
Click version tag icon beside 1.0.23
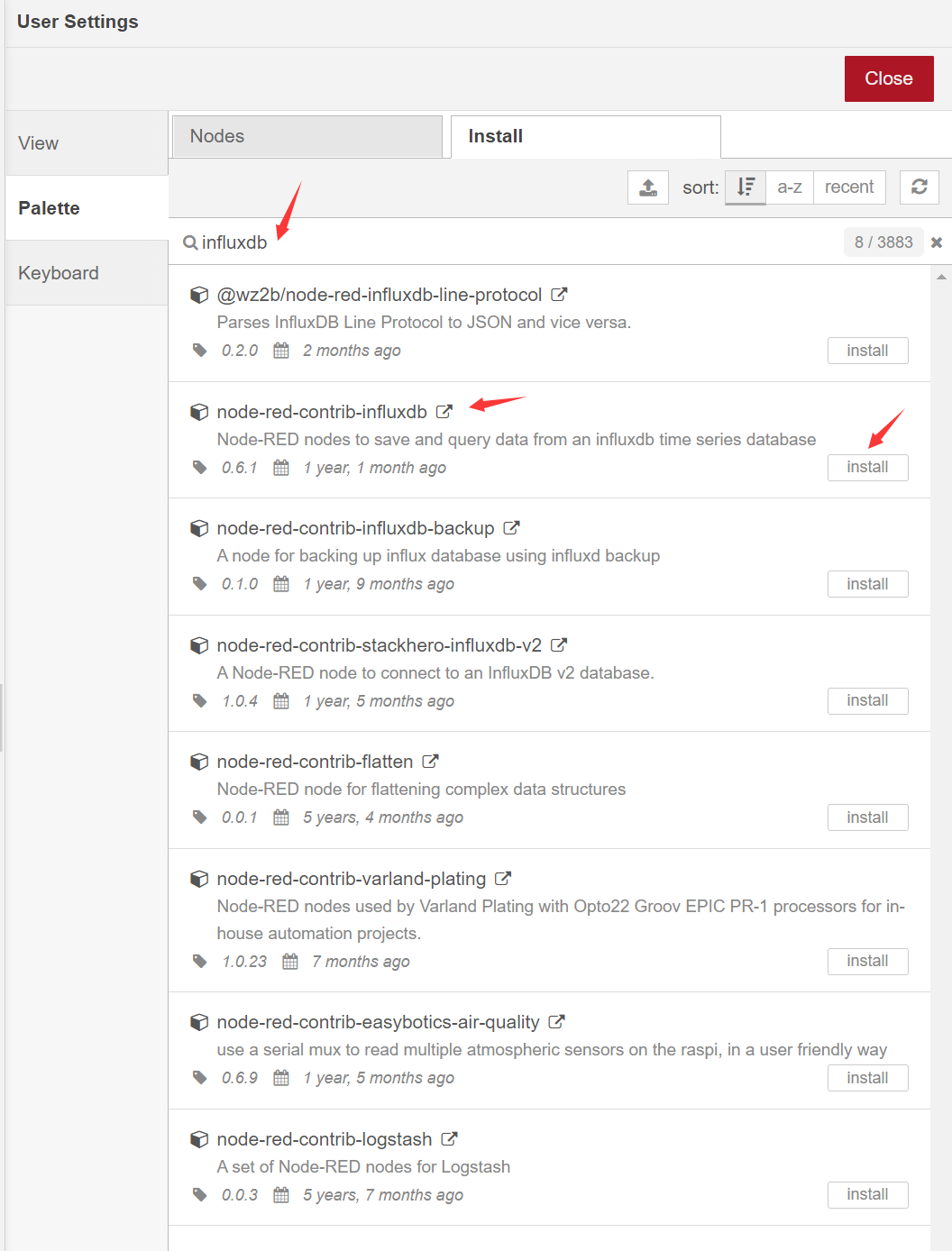(200, 961)
